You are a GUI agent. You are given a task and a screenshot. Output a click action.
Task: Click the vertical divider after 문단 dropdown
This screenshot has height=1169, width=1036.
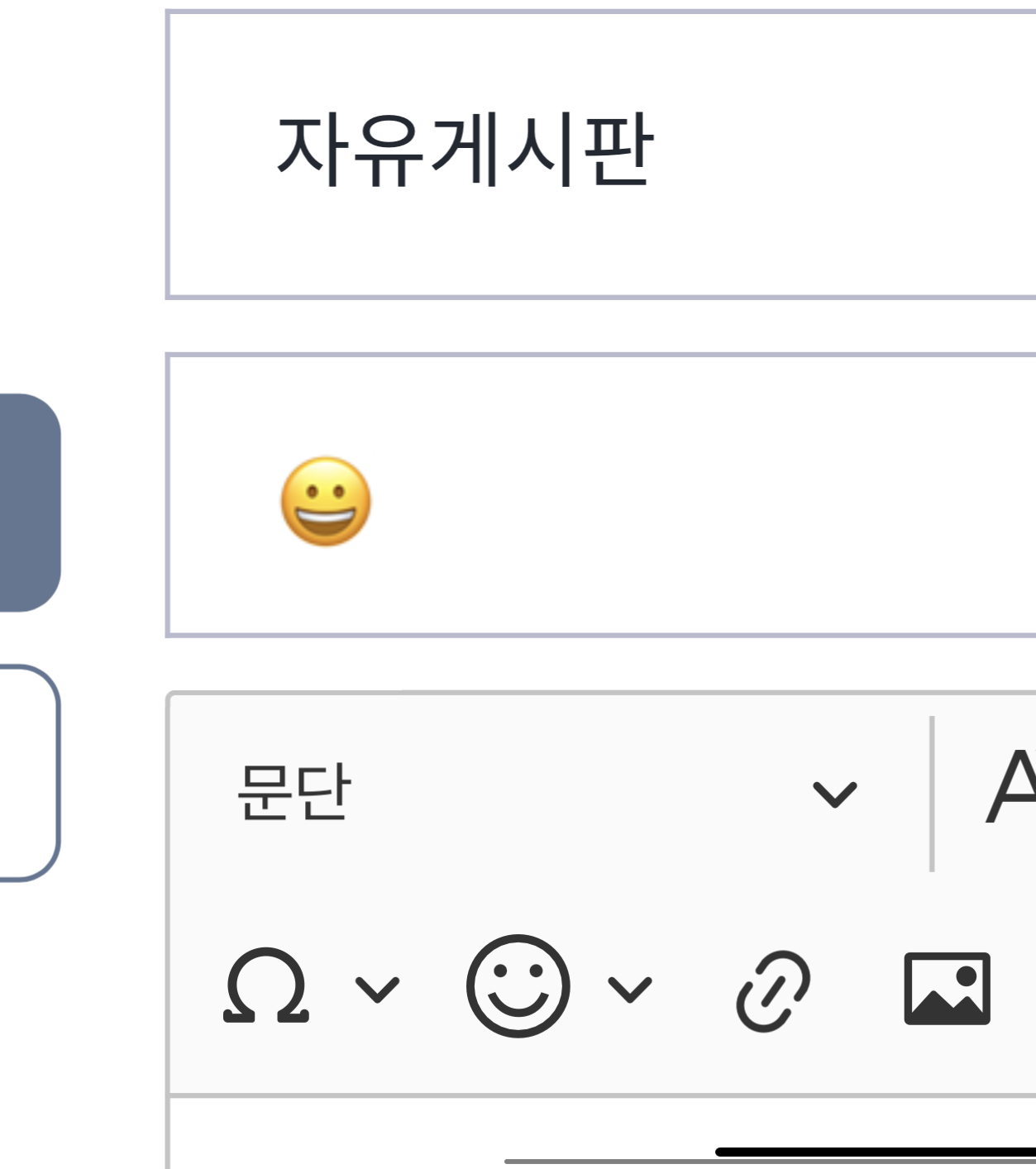click(x=932, y=794)
